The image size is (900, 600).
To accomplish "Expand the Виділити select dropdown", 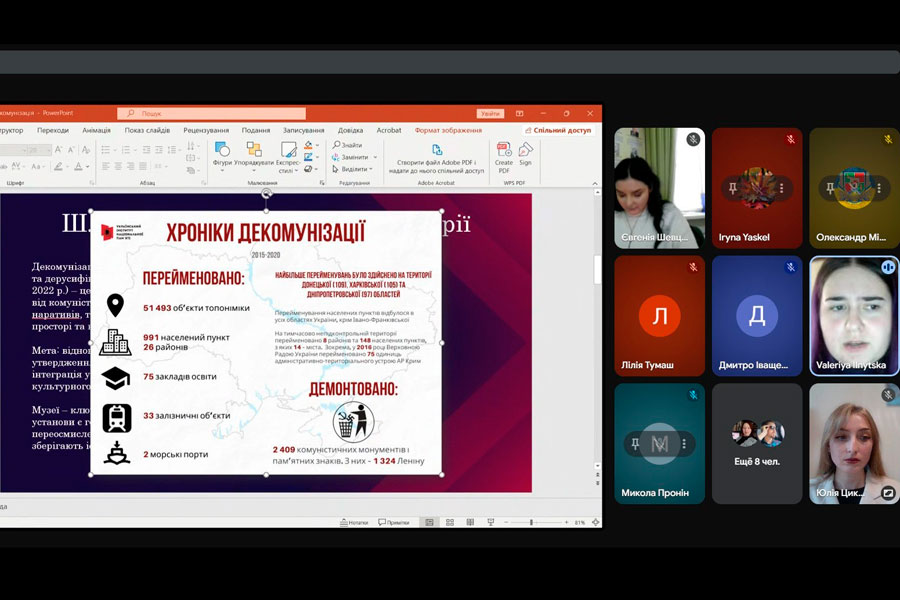I will pyautogui.click(x=372, y=168).
